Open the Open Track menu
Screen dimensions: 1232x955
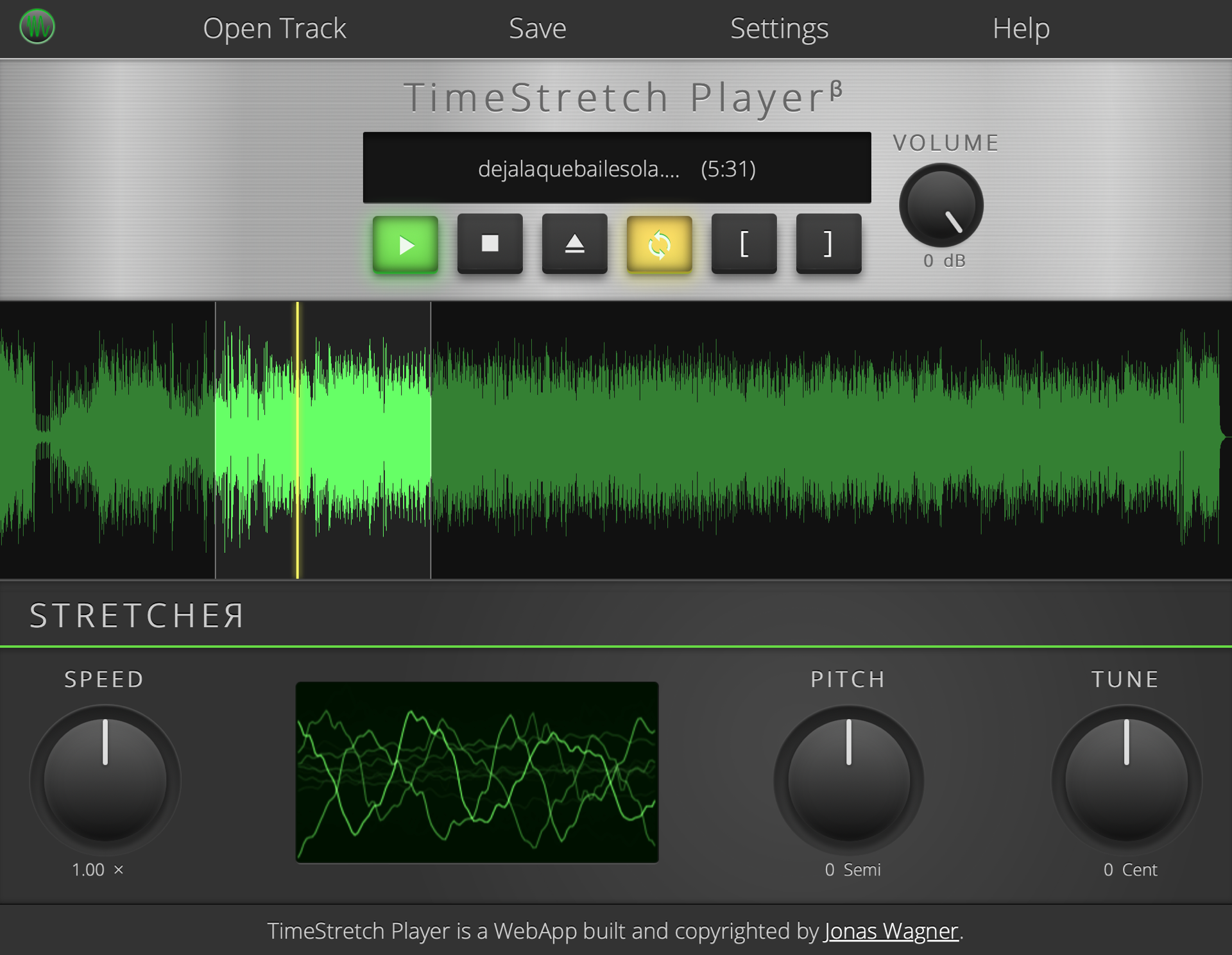click(x=274, y=29)
